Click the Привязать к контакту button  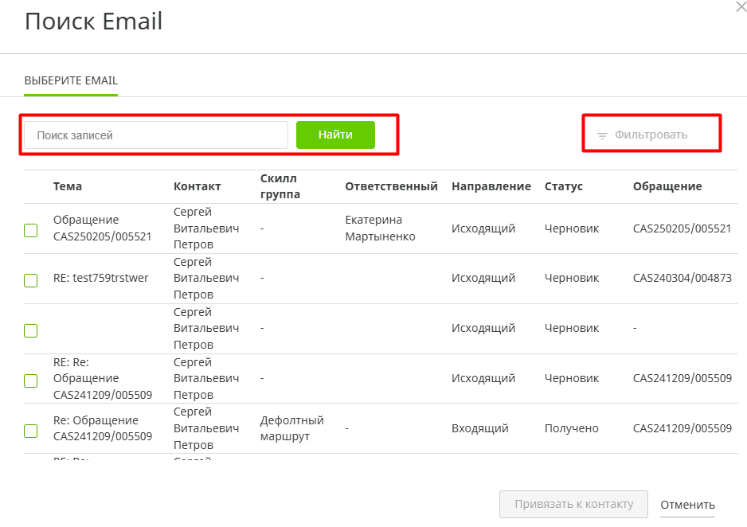point(573,504)
